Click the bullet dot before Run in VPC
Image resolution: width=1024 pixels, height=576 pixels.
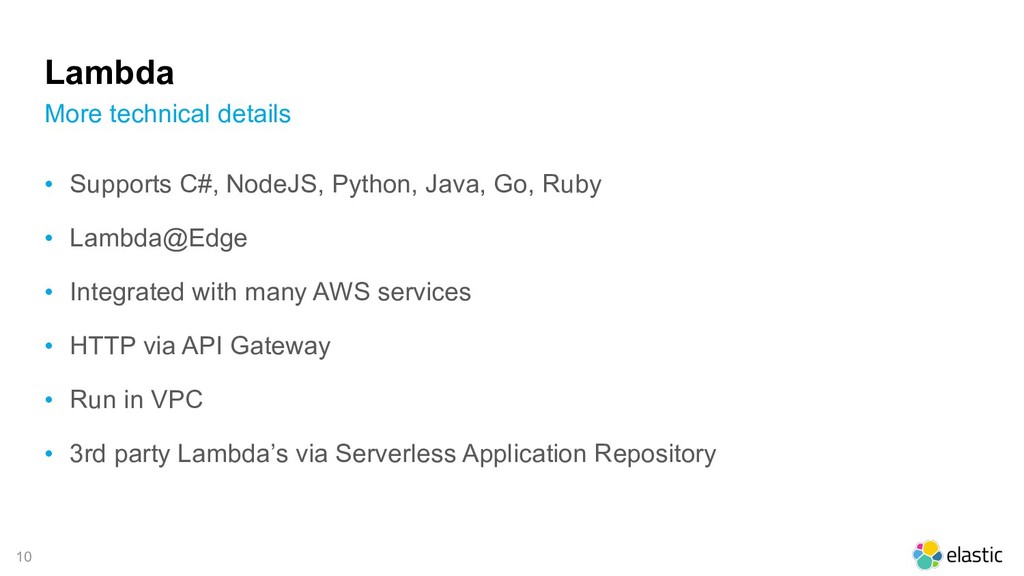[x=49, y=400]
